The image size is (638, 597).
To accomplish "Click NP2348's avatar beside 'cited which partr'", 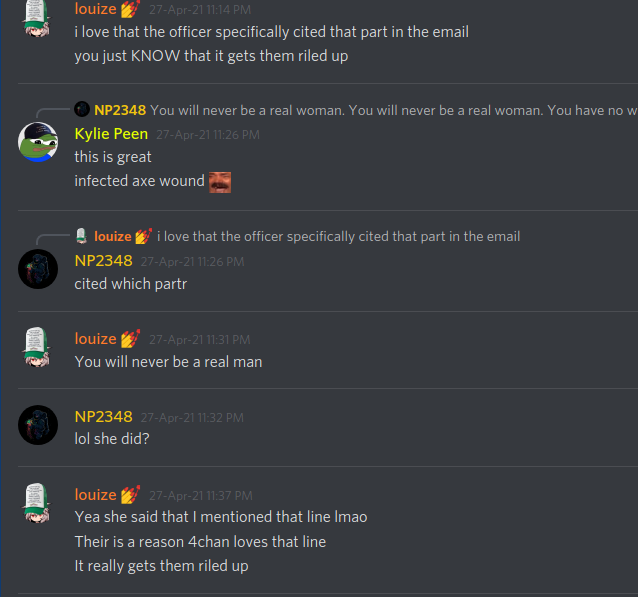I will coord(38,269).
